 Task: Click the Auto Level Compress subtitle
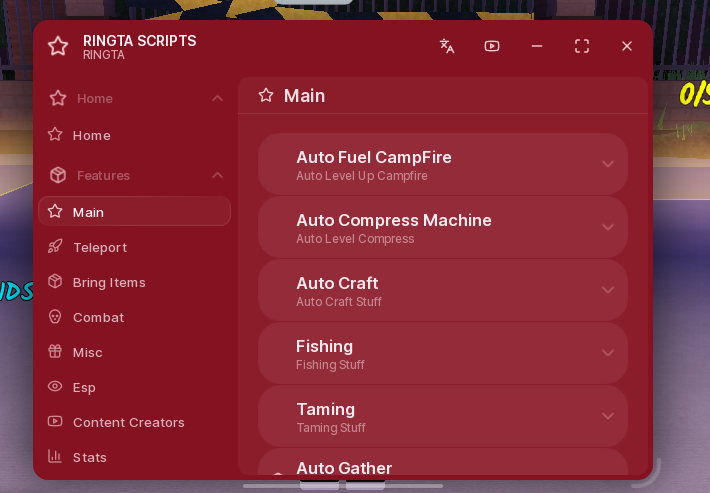[355, 239]
